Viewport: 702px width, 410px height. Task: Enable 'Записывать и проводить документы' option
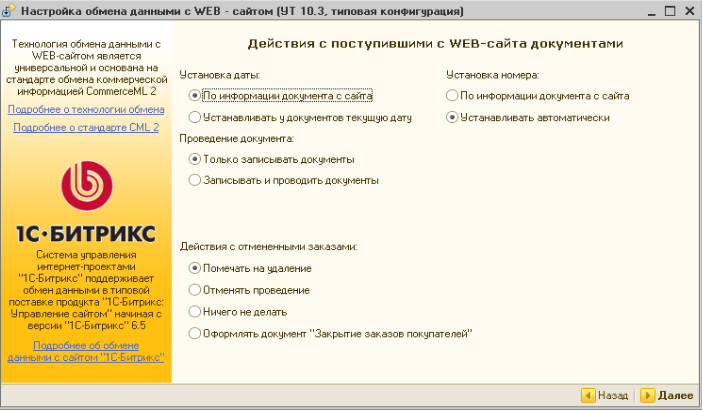(x=195, y=180)
